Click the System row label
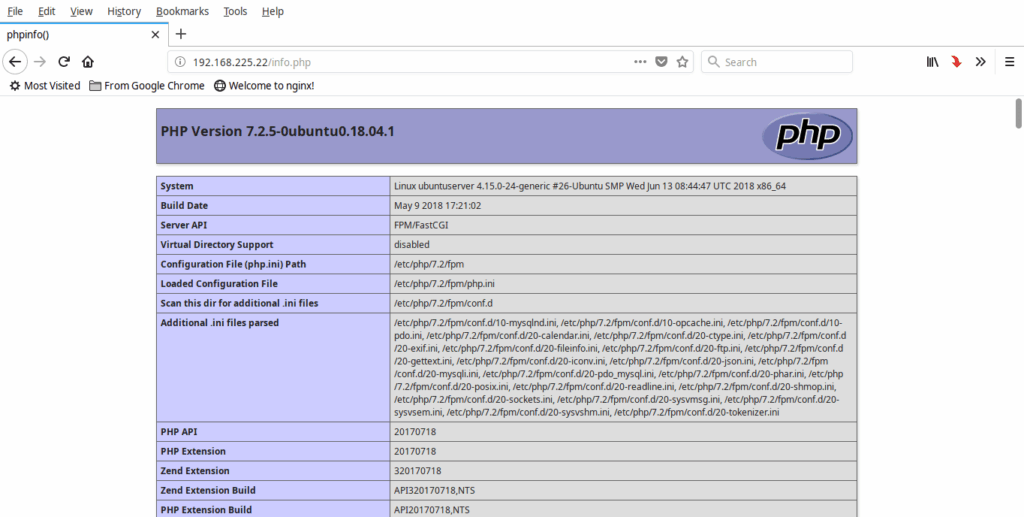The image size is (1024, 517). [x=177, y=186]
